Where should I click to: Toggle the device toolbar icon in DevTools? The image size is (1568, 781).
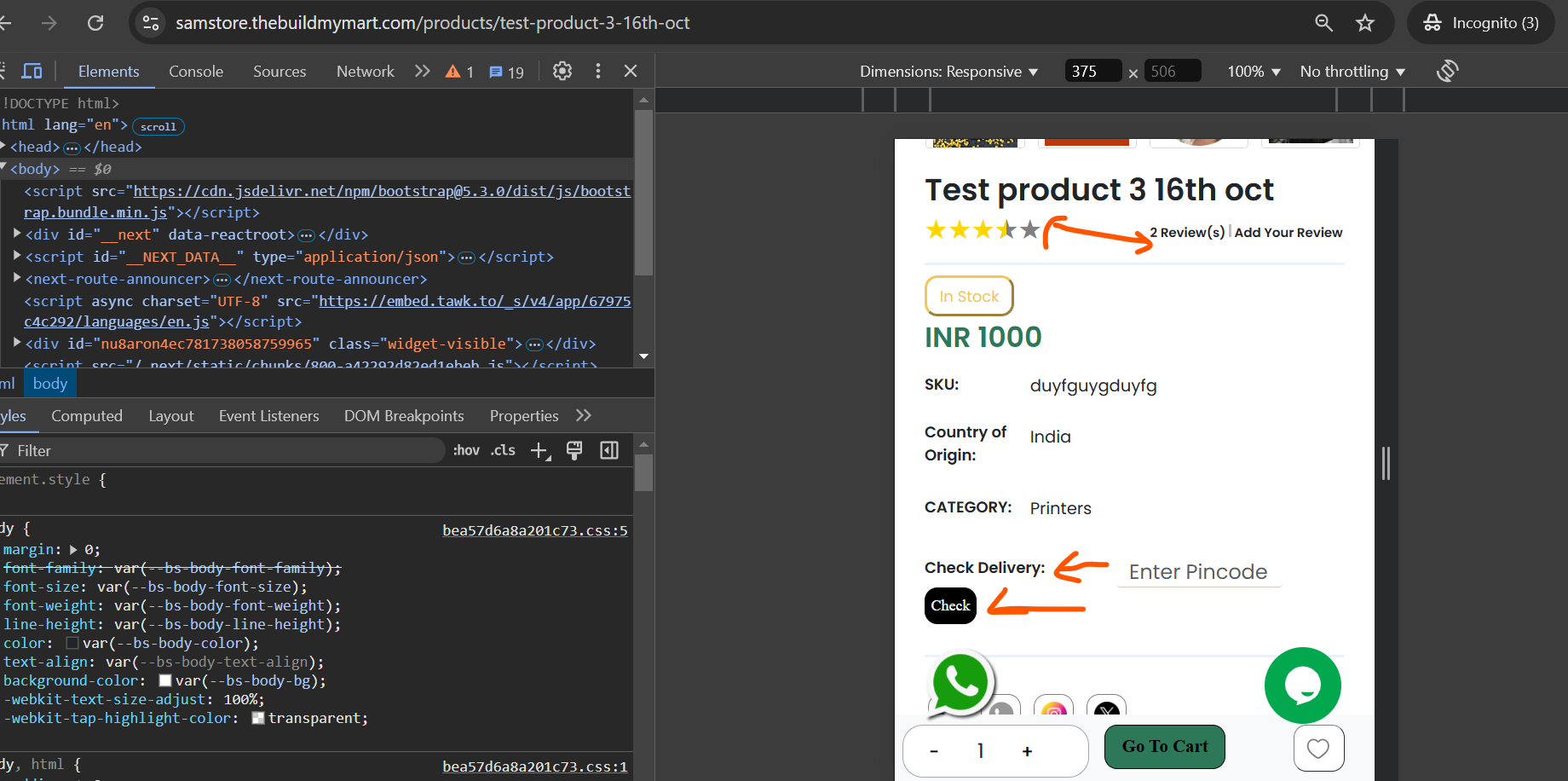pyautogui.click(x=32, y=72)
